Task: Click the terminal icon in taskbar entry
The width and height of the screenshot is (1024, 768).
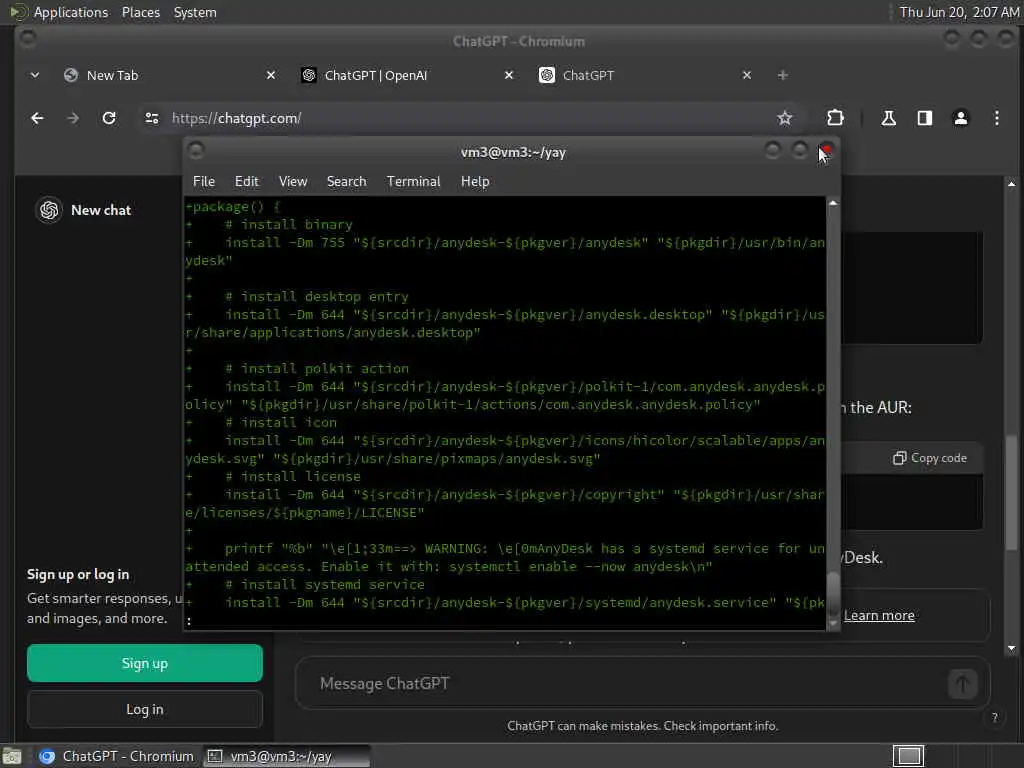Action: 215,756
